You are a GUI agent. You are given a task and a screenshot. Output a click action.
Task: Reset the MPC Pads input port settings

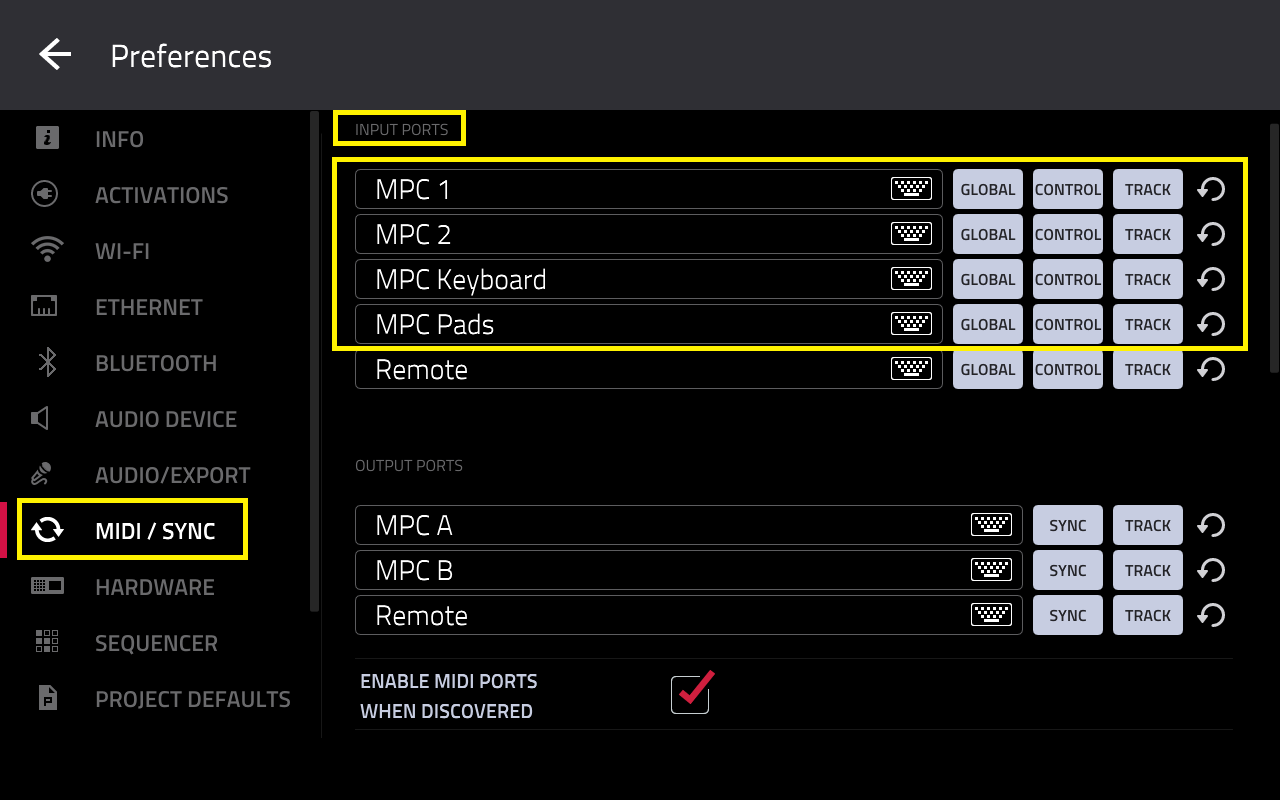1211,324
